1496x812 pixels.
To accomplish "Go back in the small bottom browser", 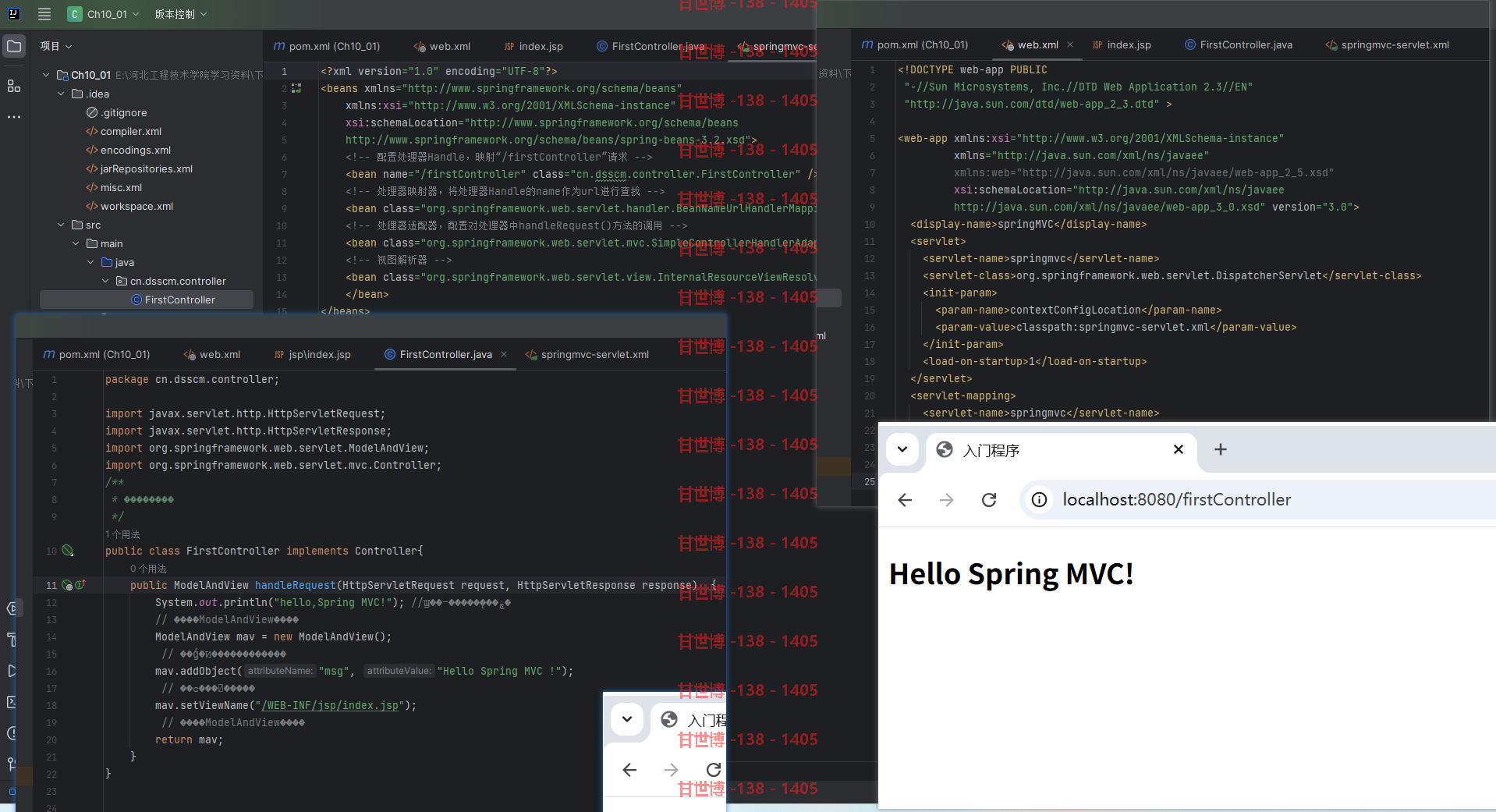I will [x=629, y=770].
